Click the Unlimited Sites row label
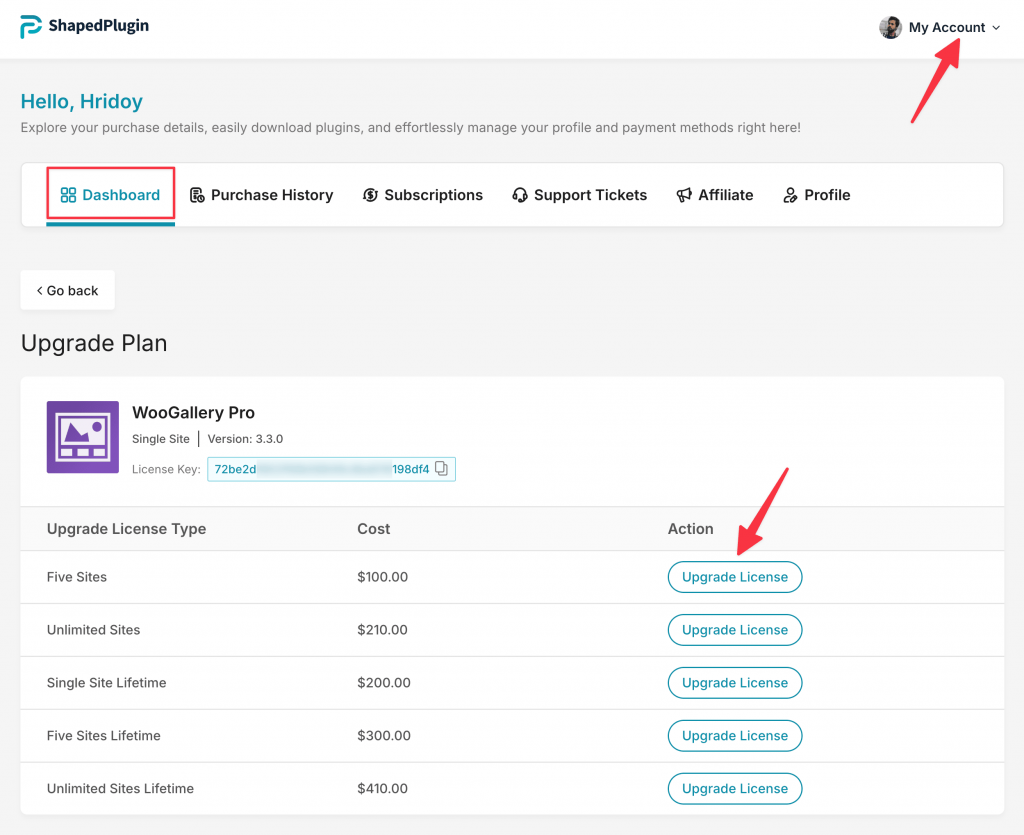Screen dimensions: 1024x835 [93, 630]
